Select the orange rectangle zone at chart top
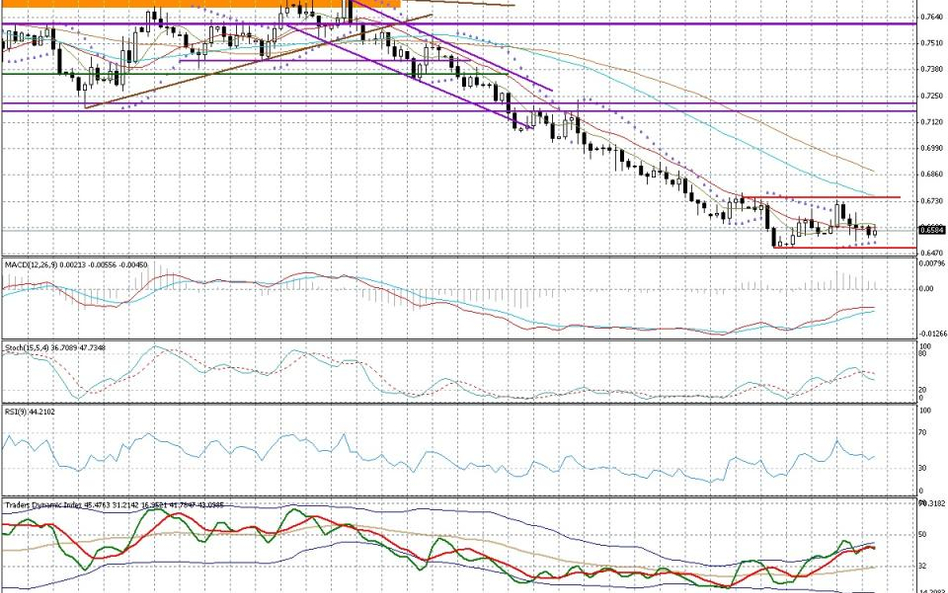This screenshot has height=593, width=948. coord(201,4)
